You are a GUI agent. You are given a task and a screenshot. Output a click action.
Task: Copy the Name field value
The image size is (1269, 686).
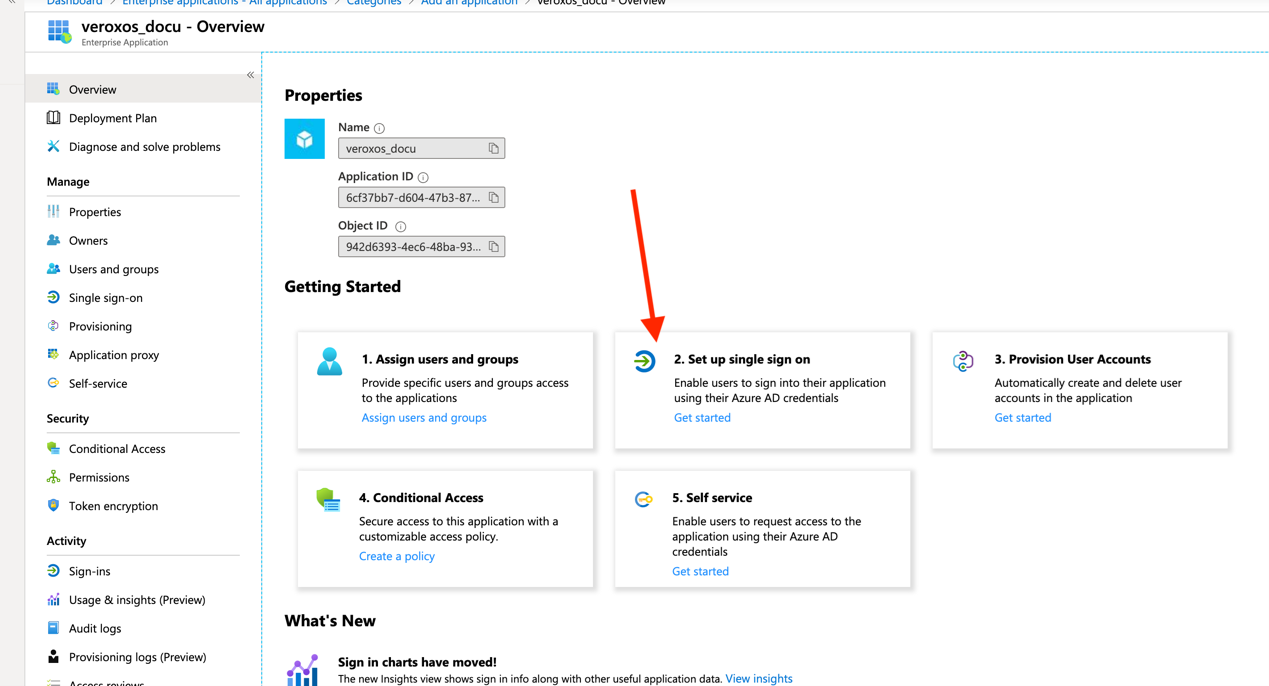point(493,148)
